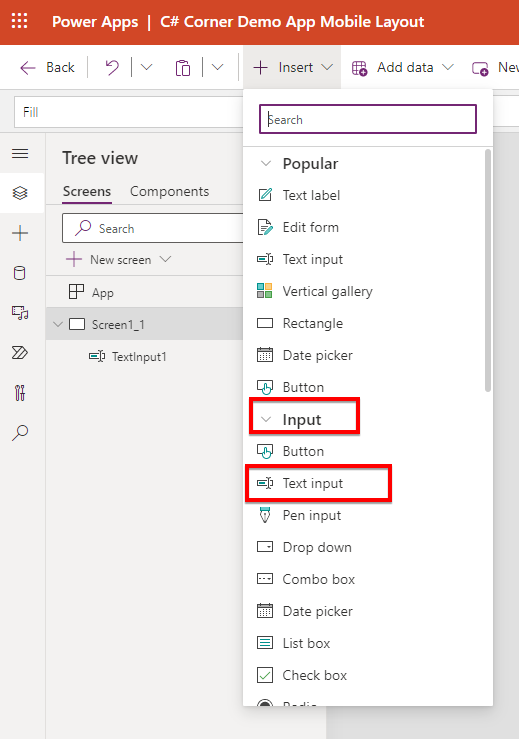Viewport: 519px width, 739px height.
Task: Open the app launcher waffle icon
Action: pos(19,21)
